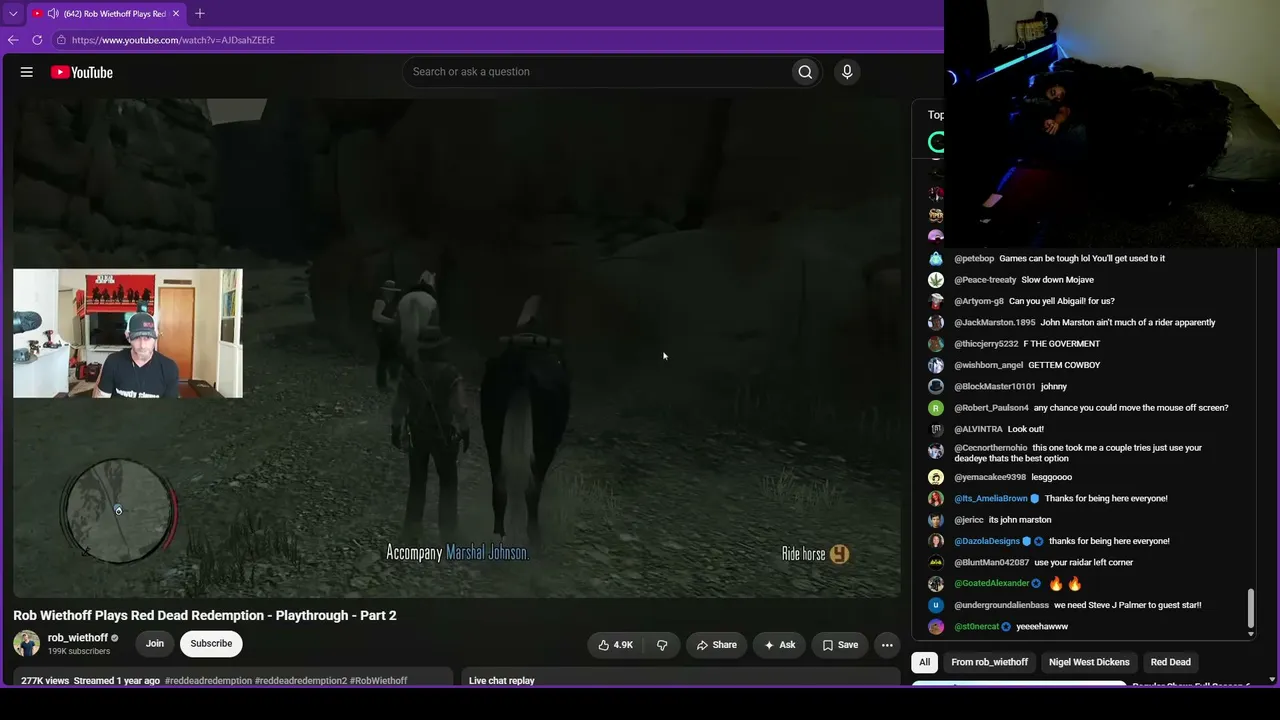Open @GoatedAlexander's chat avatar
Screen dimensions: 1280x720
[x=936, y=584]
